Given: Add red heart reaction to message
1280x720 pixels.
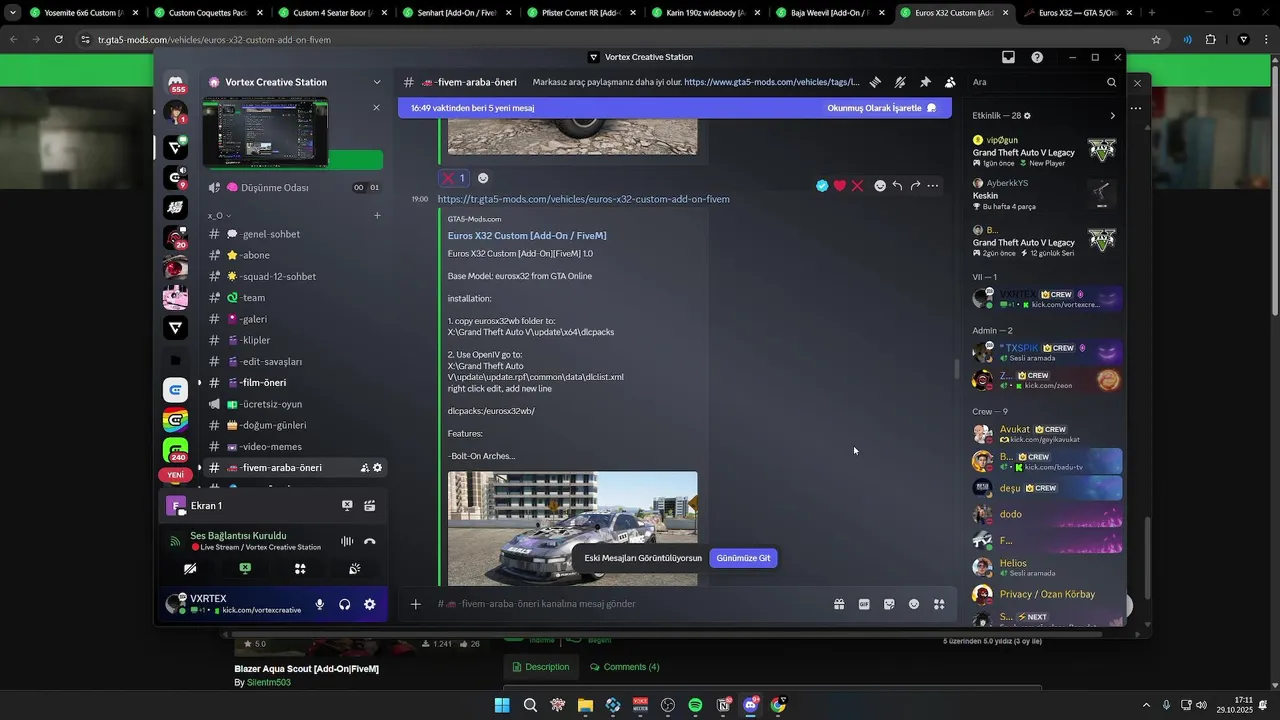Looking at the screenshot, I should 840,186.
